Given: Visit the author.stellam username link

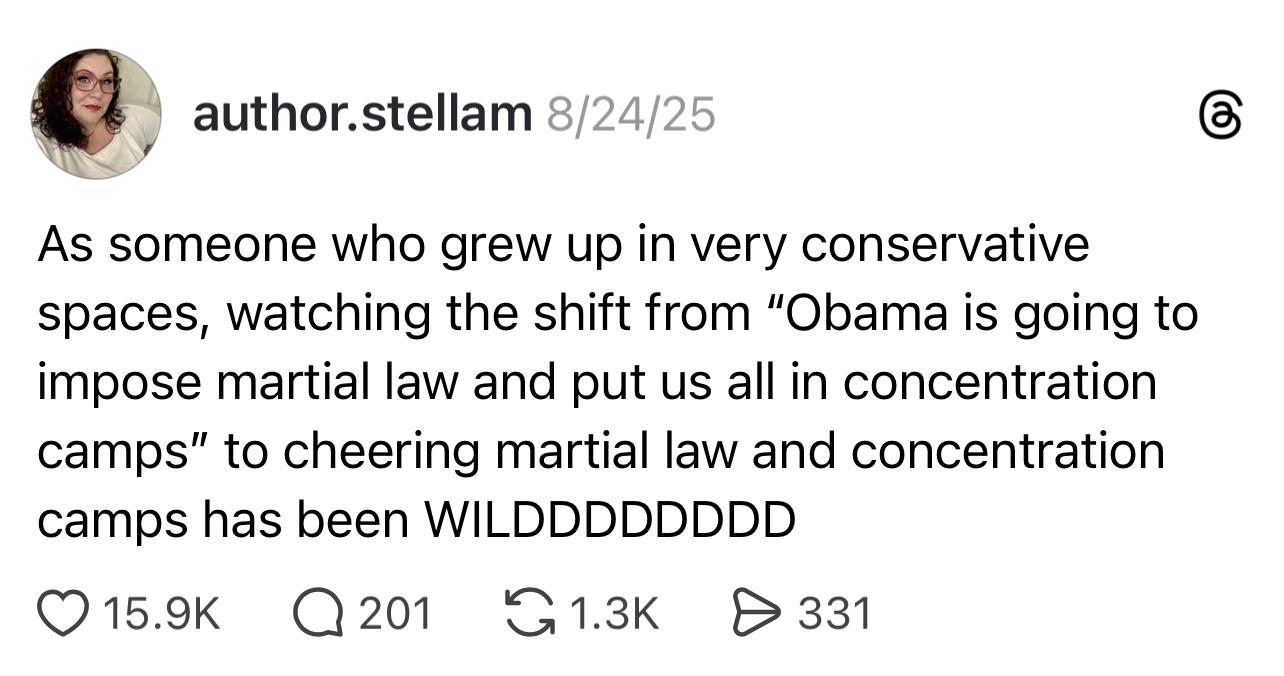Looking at the screenshot, I should tap(362, 115).
